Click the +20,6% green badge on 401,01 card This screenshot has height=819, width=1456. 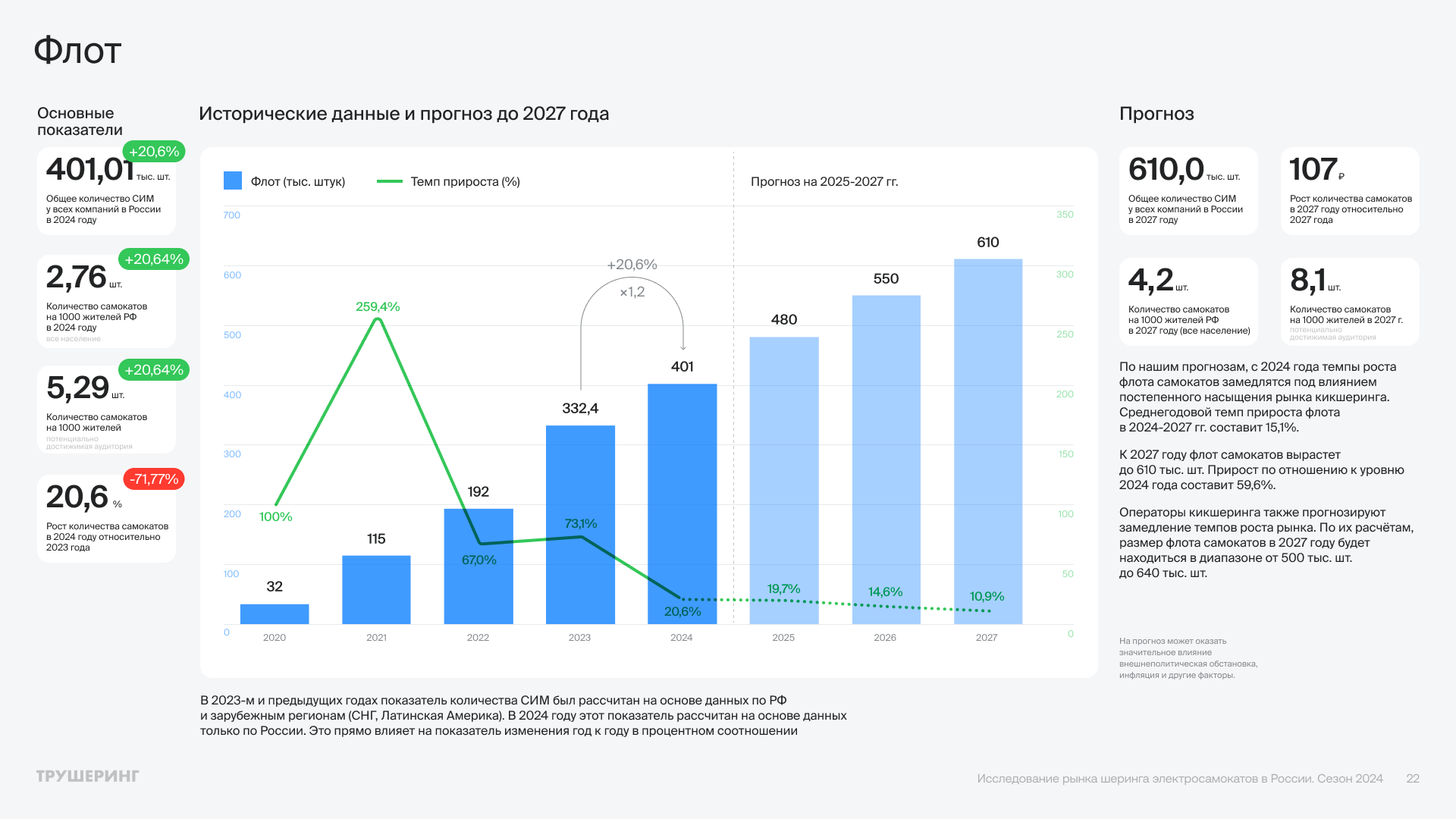154,152
